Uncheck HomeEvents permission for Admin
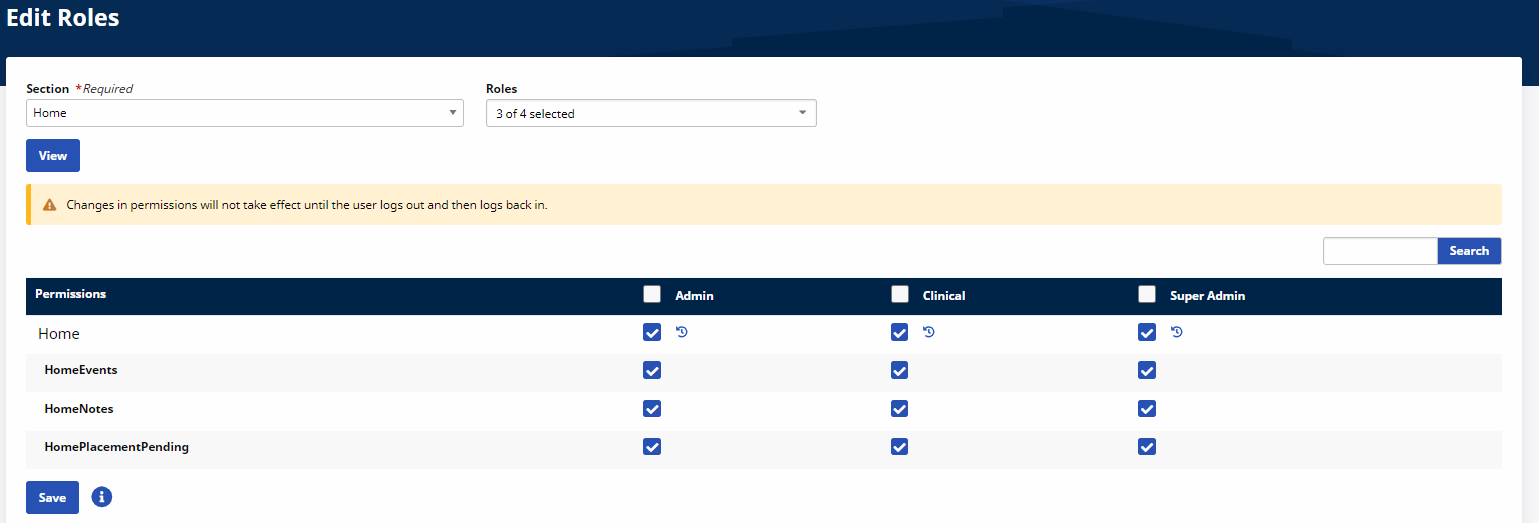Viewport: 1539px width, 523px height. (x=652, y=370)
